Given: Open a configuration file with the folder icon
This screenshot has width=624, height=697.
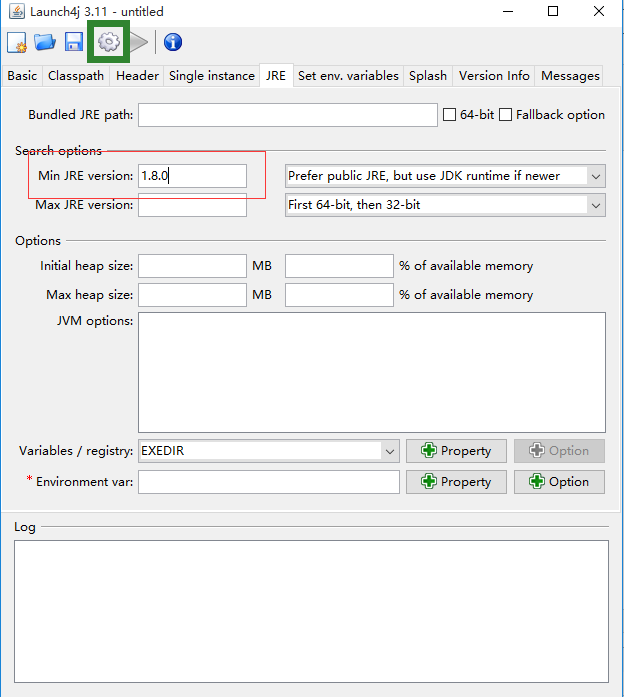Looking at the screenshot, I should tap(45, 42).
